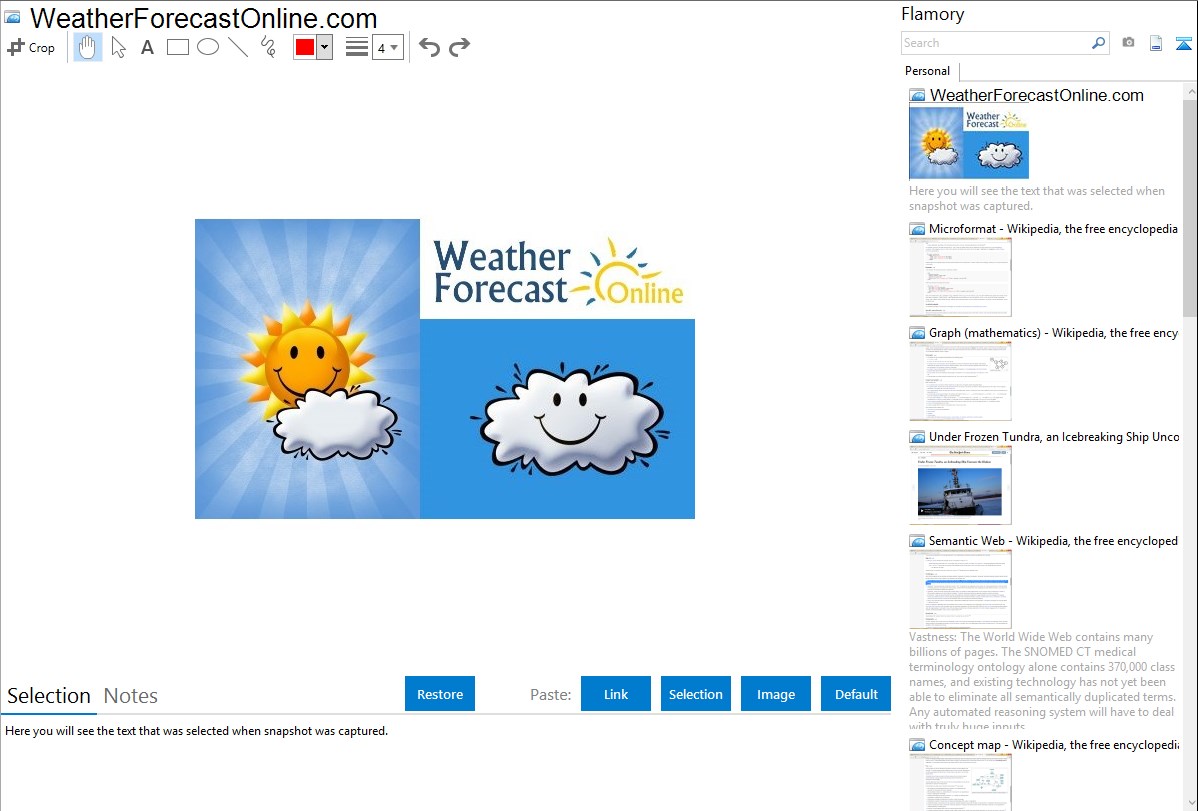The image size is (1198, 811).
Task: Click the sidebar WeatherForecastOnline entry's icon
Action: point(917,96)
